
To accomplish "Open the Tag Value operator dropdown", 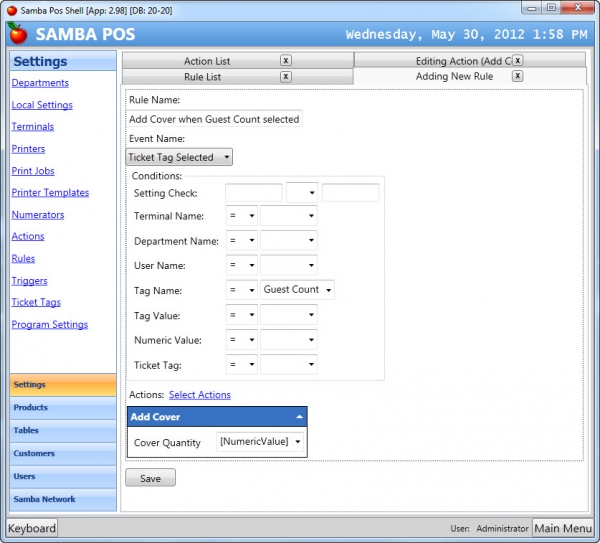I will pyautogui.click(x=242, y=315).
